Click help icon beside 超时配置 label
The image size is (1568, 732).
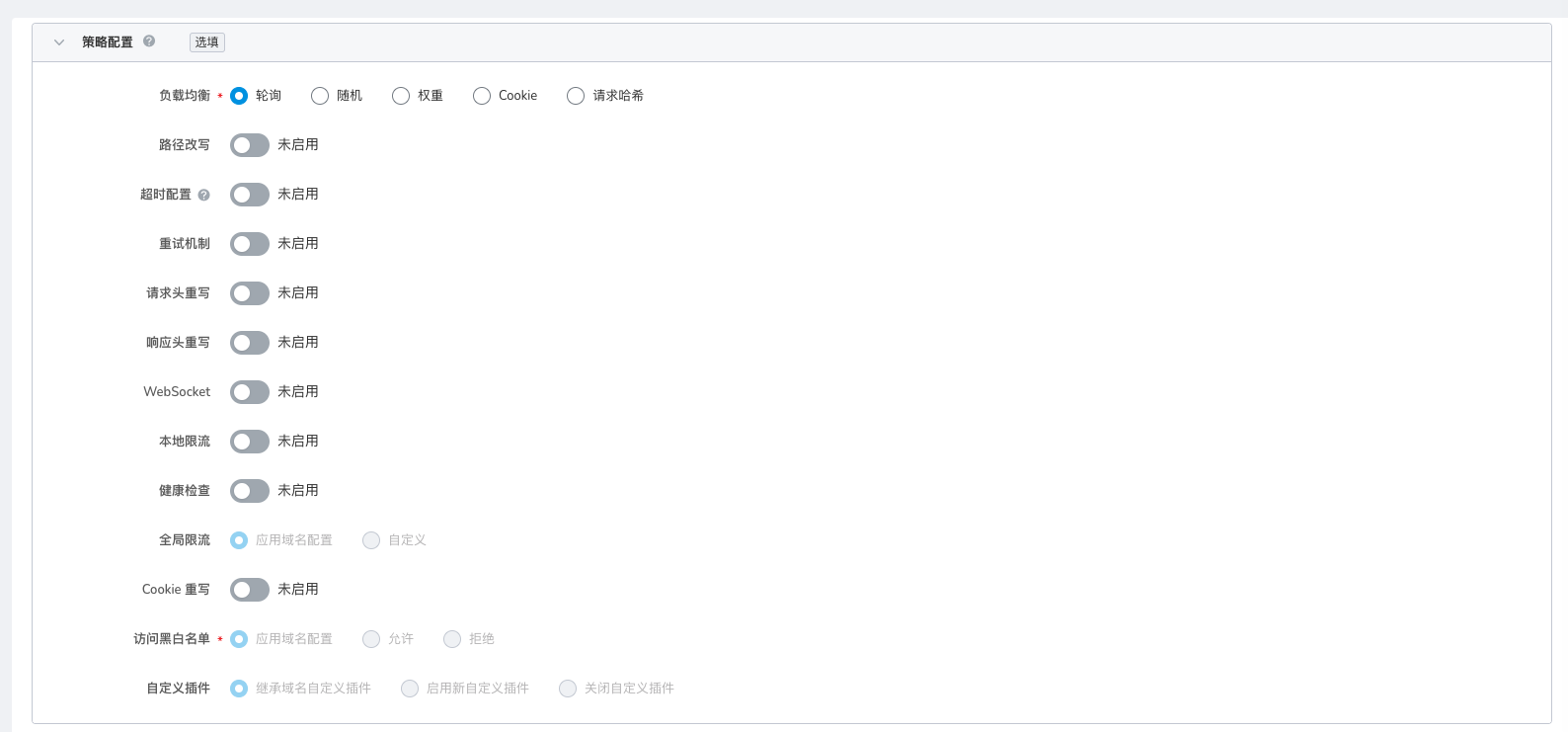coord(203,195)
